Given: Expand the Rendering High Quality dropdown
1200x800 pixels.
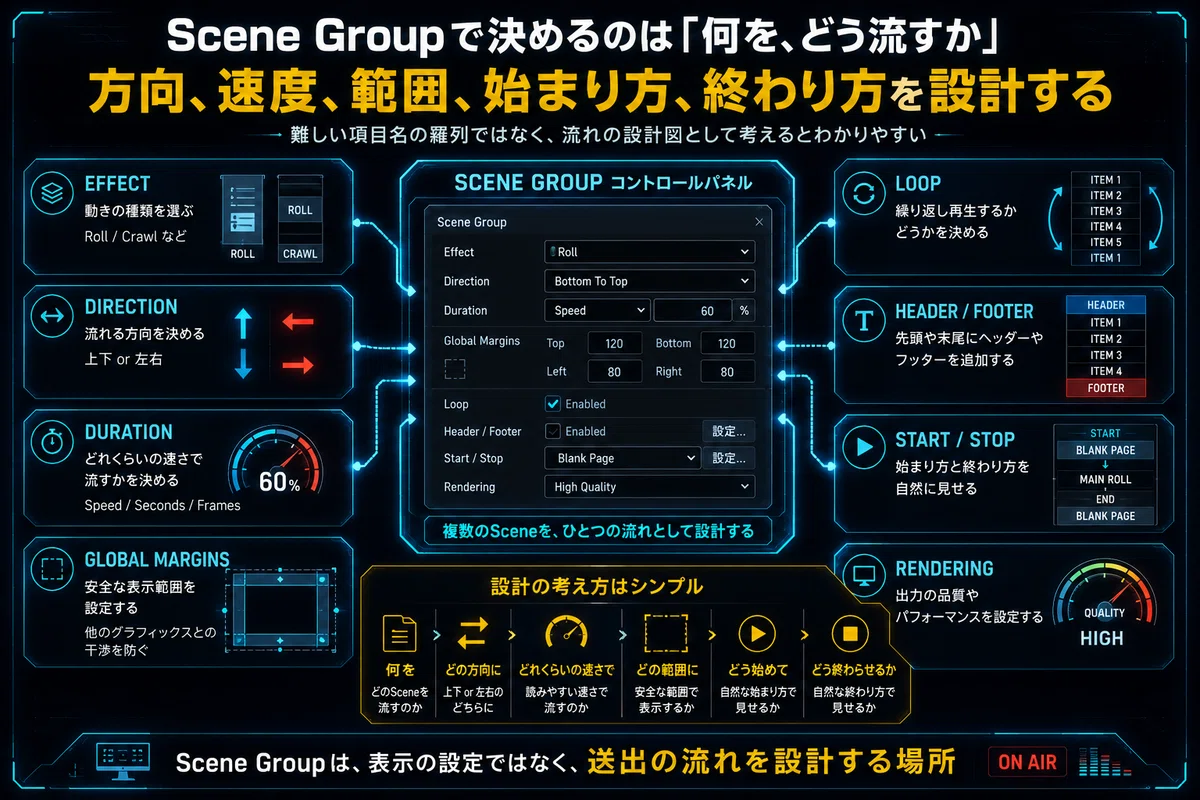Looking at the screenshot, I should 649,487.
